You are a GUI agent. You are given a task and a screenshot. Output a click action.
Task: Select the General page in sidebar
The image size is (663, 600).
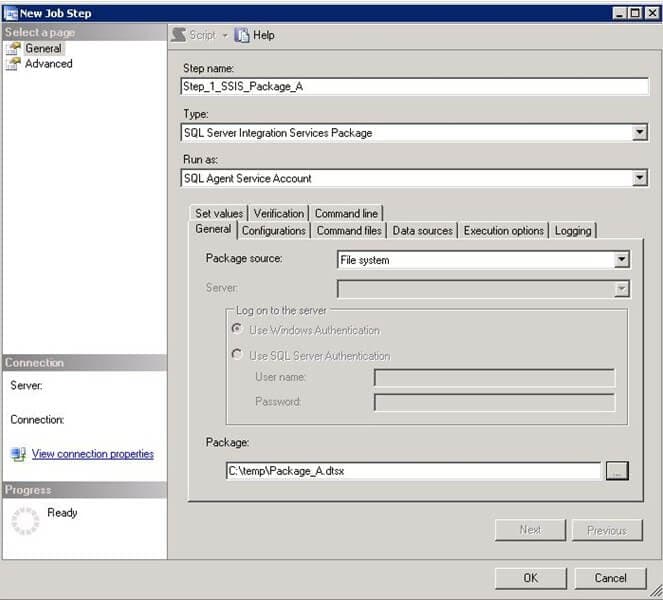42,48
